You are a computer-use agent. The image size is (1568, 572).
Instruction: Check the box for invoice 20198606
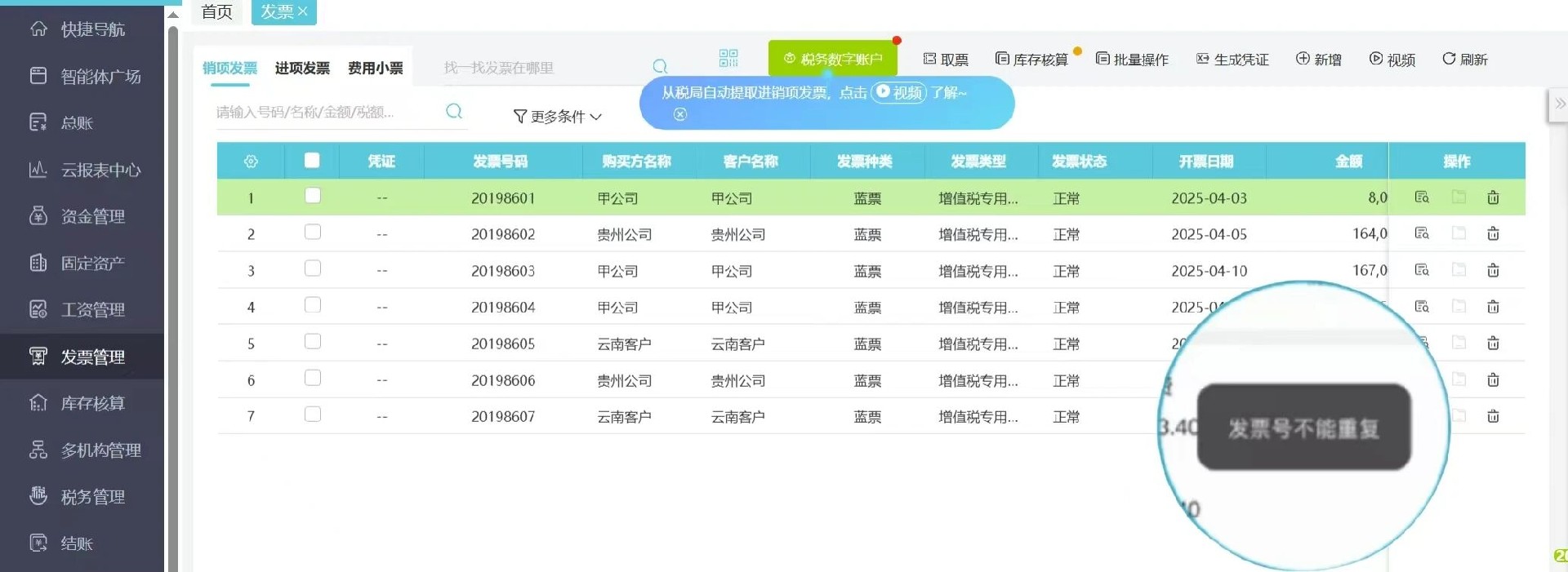pyautogui.click(x=312, y=378)
